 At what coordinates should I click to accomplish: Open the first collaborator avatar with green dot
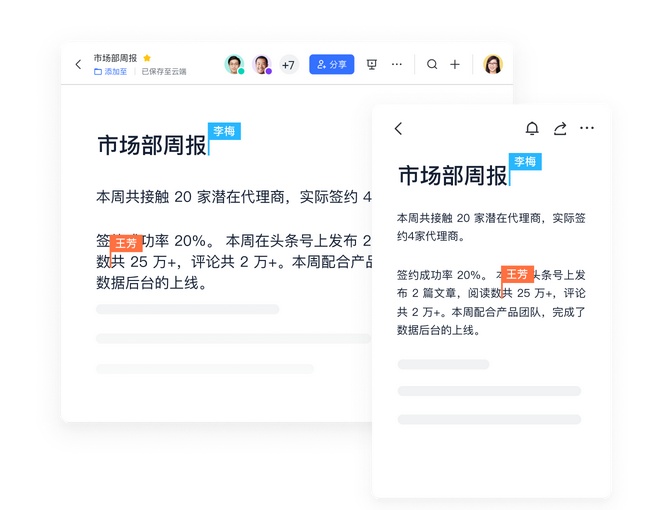[x=234, y=64]
